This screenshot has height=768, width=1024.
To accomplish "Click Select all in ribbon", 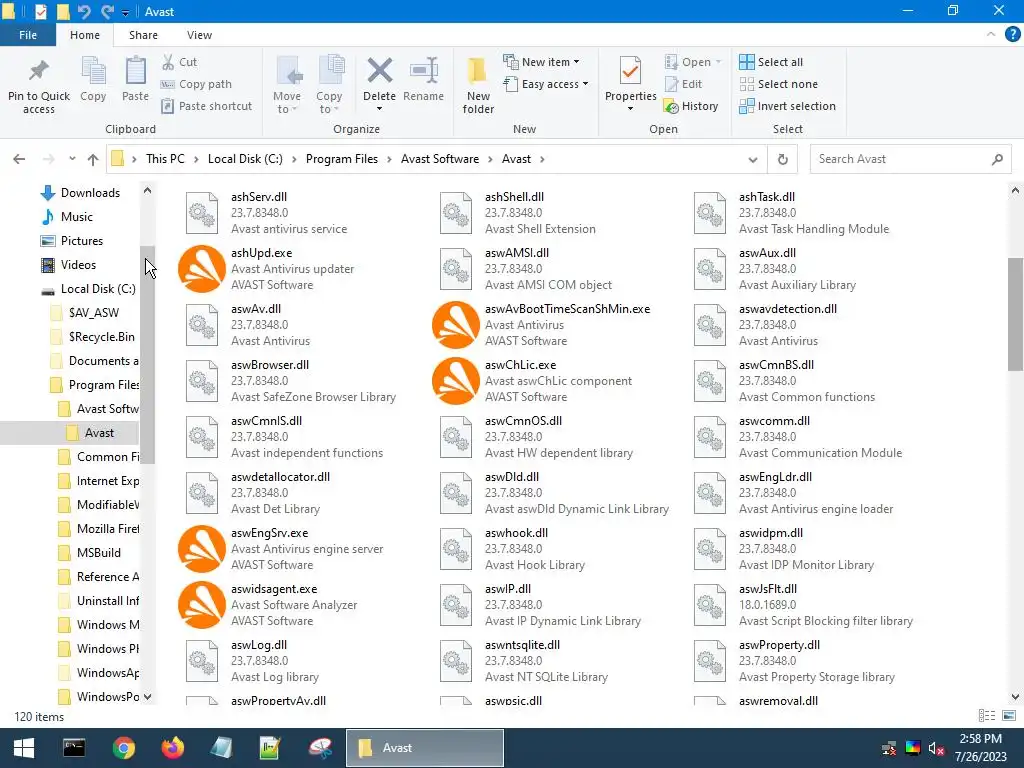I will click(771, 62).
